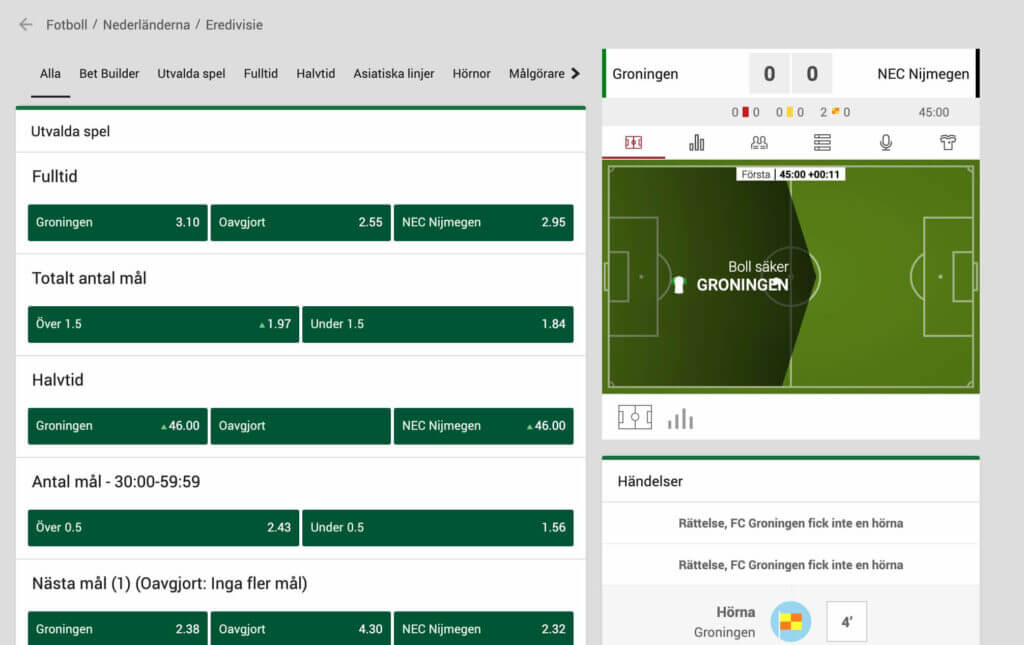The height and width of the screenshot is (645, 1024).
Task: Click the first 'Rättelse, FC Groningen' event row
Action: point(790,523)
